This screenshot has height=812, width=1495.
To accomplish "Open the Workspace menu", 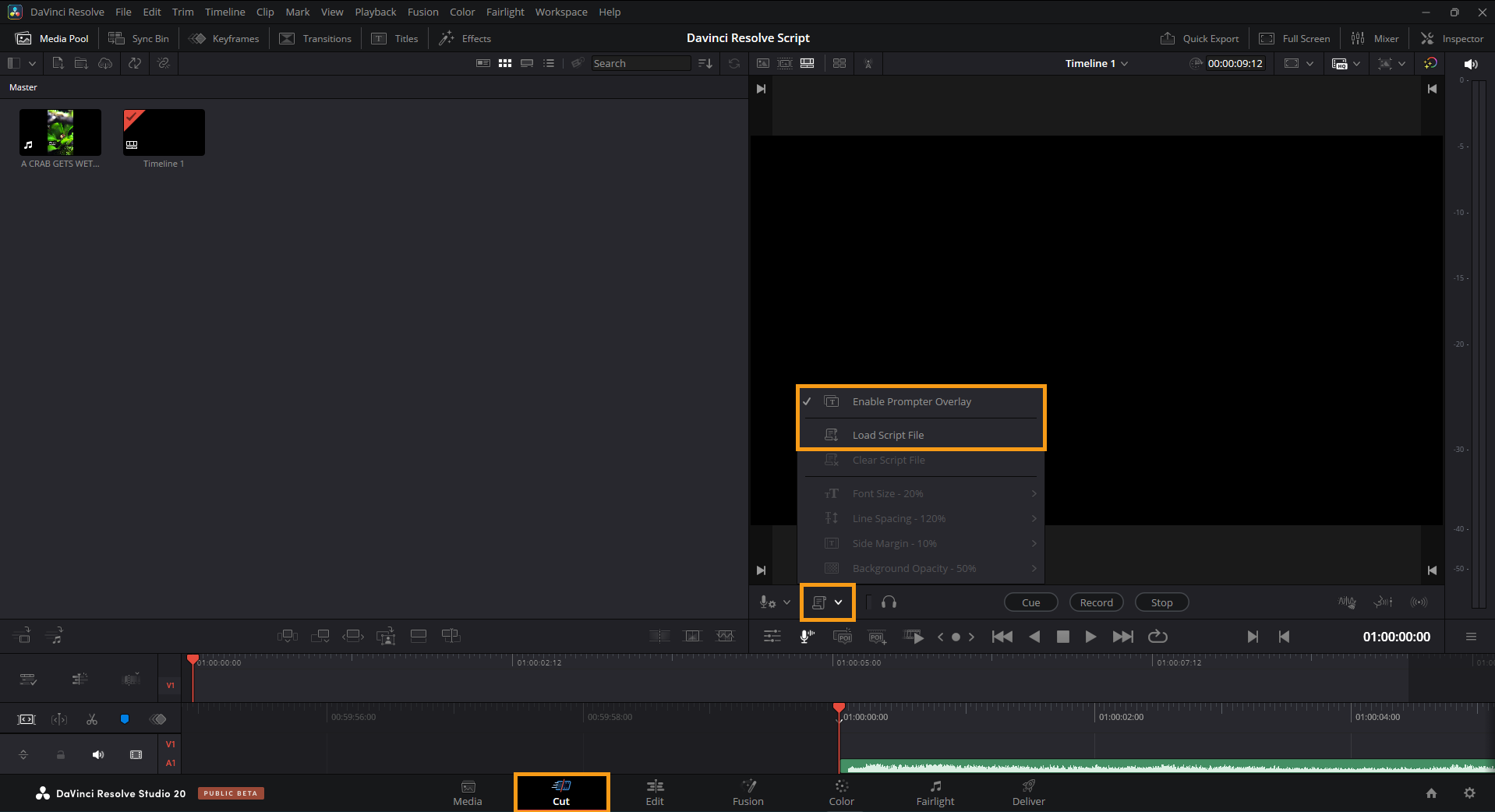I will click(x=561, y=12).
